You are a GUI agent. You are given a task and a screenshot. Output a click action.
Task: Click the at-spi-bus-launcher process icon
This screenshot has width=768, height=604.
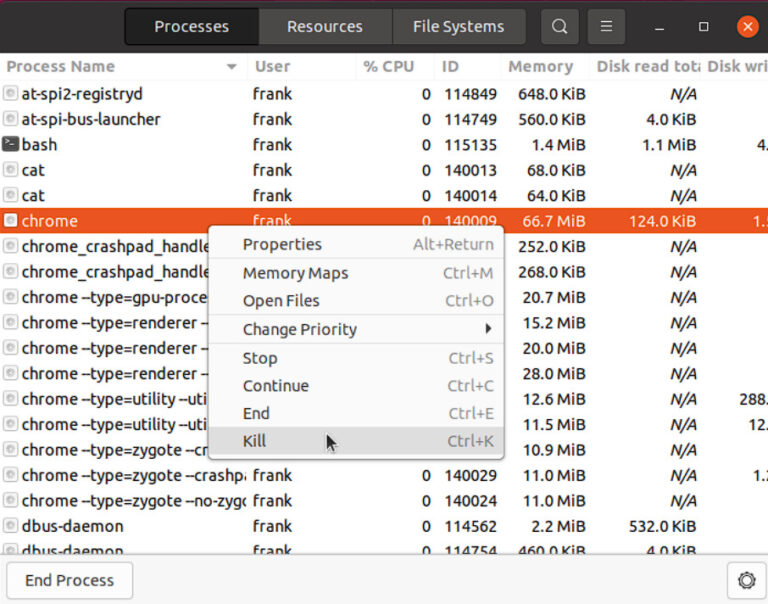11,119
